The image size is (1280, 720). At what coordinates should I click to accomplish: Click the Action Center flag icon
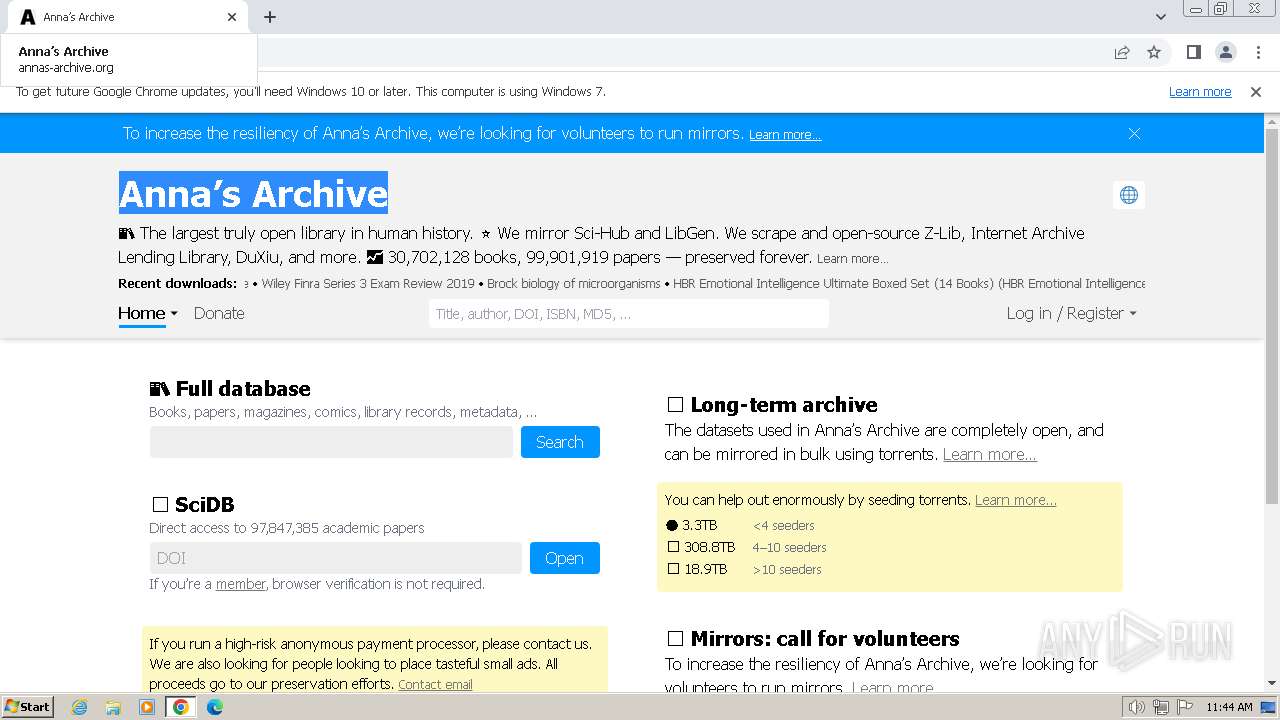(1185, 707)
